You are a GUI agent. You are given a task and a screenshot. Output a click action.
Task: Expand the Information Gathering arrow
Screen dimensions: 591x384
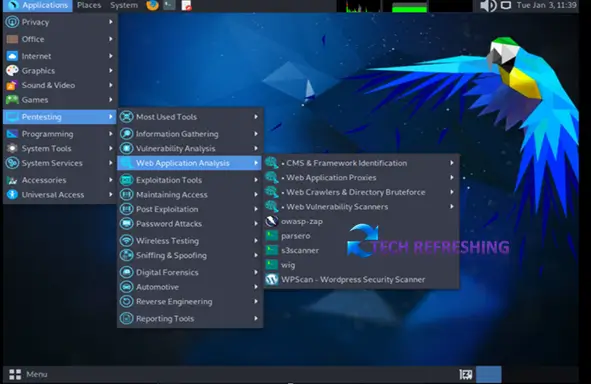click(256, 134)
